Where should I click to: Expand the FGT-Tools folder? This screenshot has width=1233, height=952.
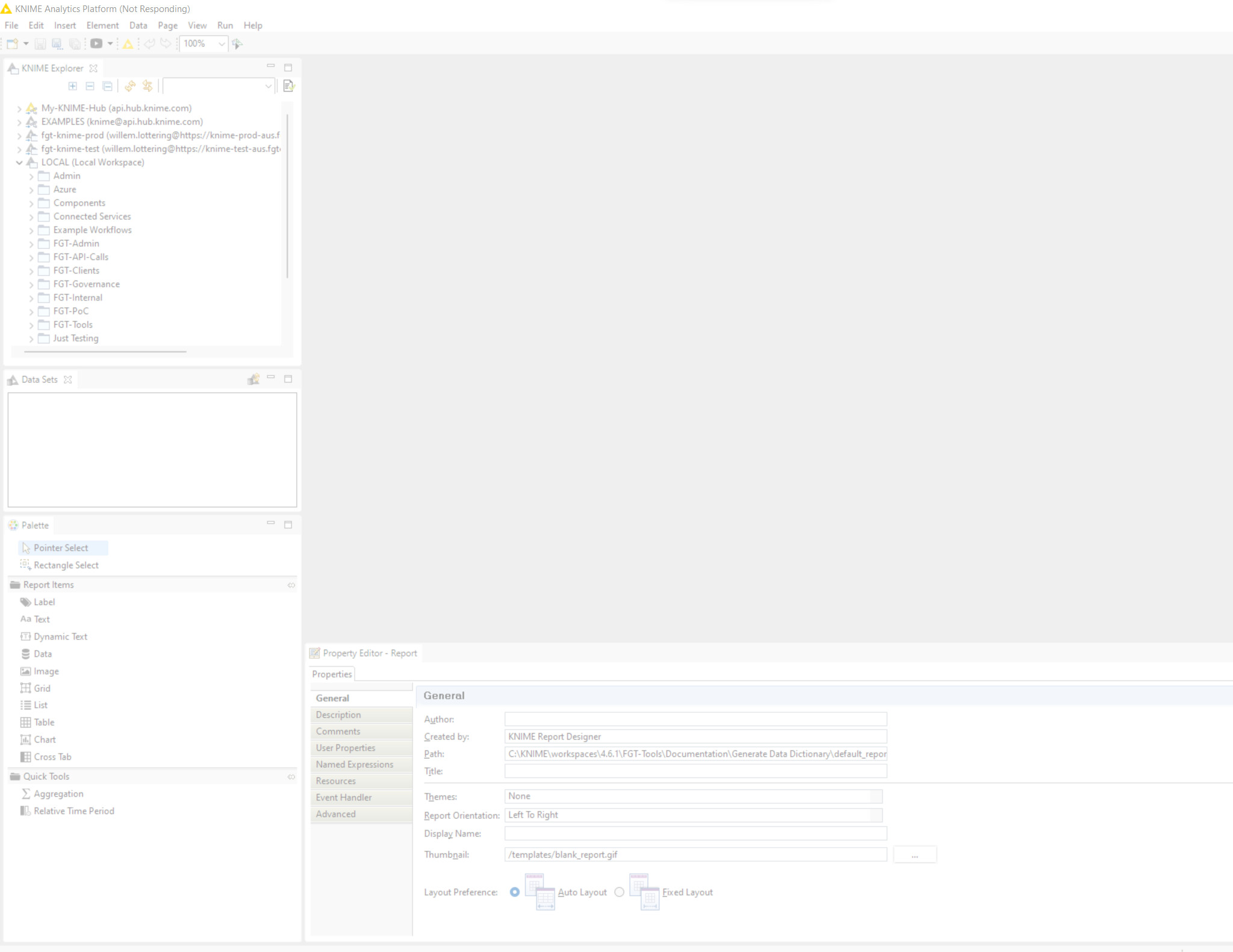coord(31,325)
